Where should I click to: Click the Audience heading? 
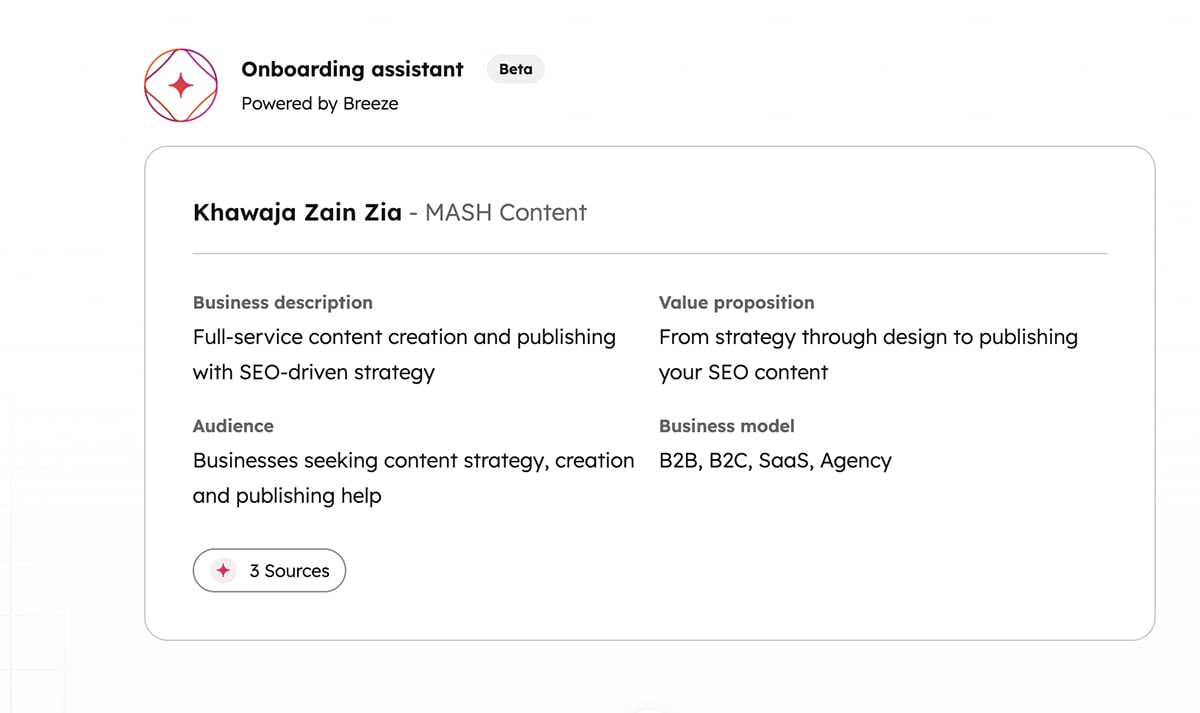point(233,426)
